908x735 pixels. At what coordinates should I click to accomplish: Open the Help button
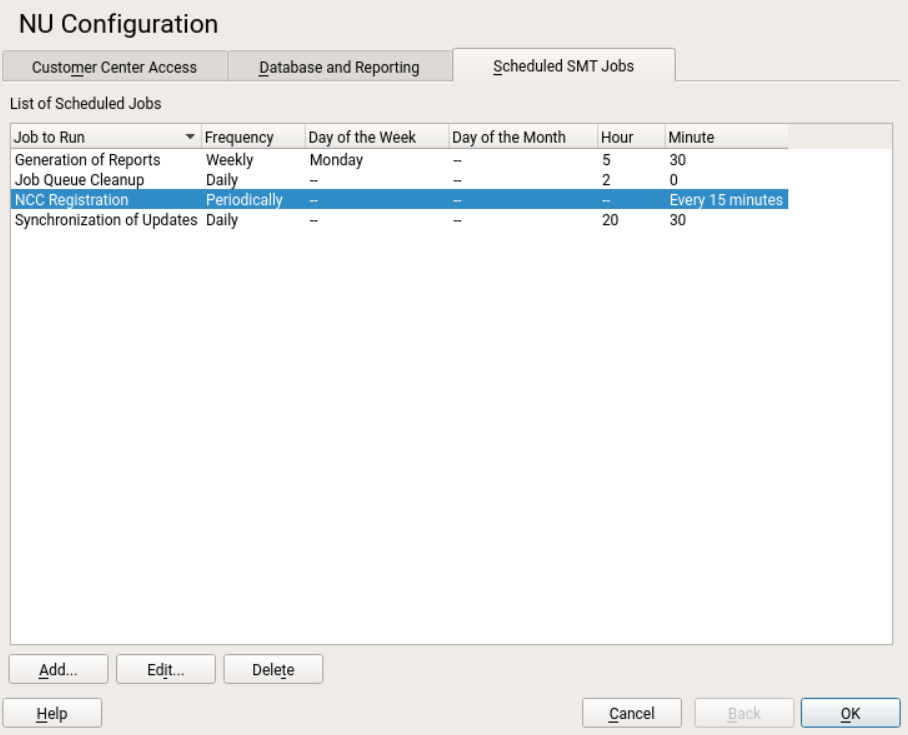point(52,713)
